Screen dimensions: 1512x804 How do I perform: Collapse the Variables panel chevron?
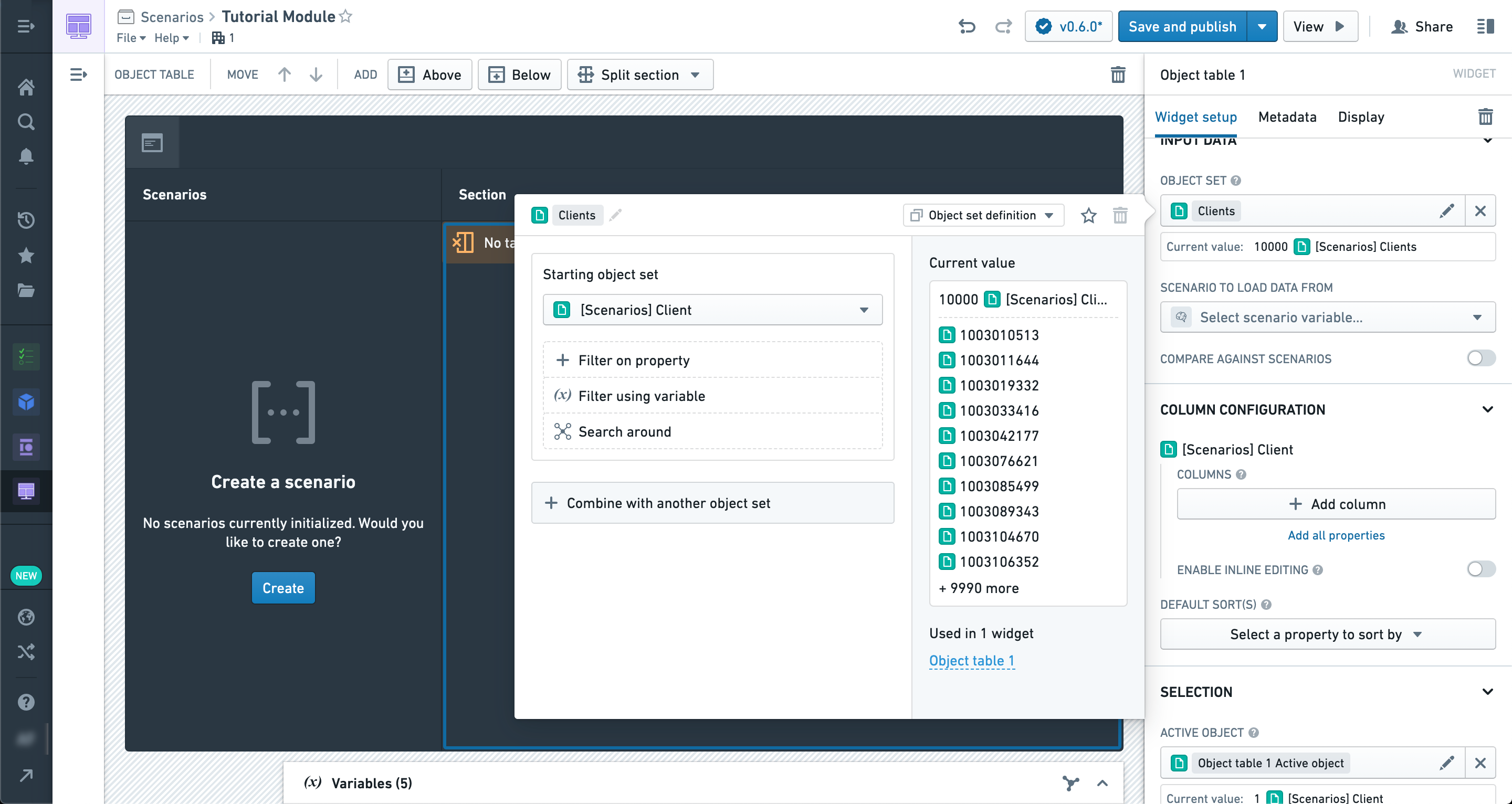(1102, 783)
